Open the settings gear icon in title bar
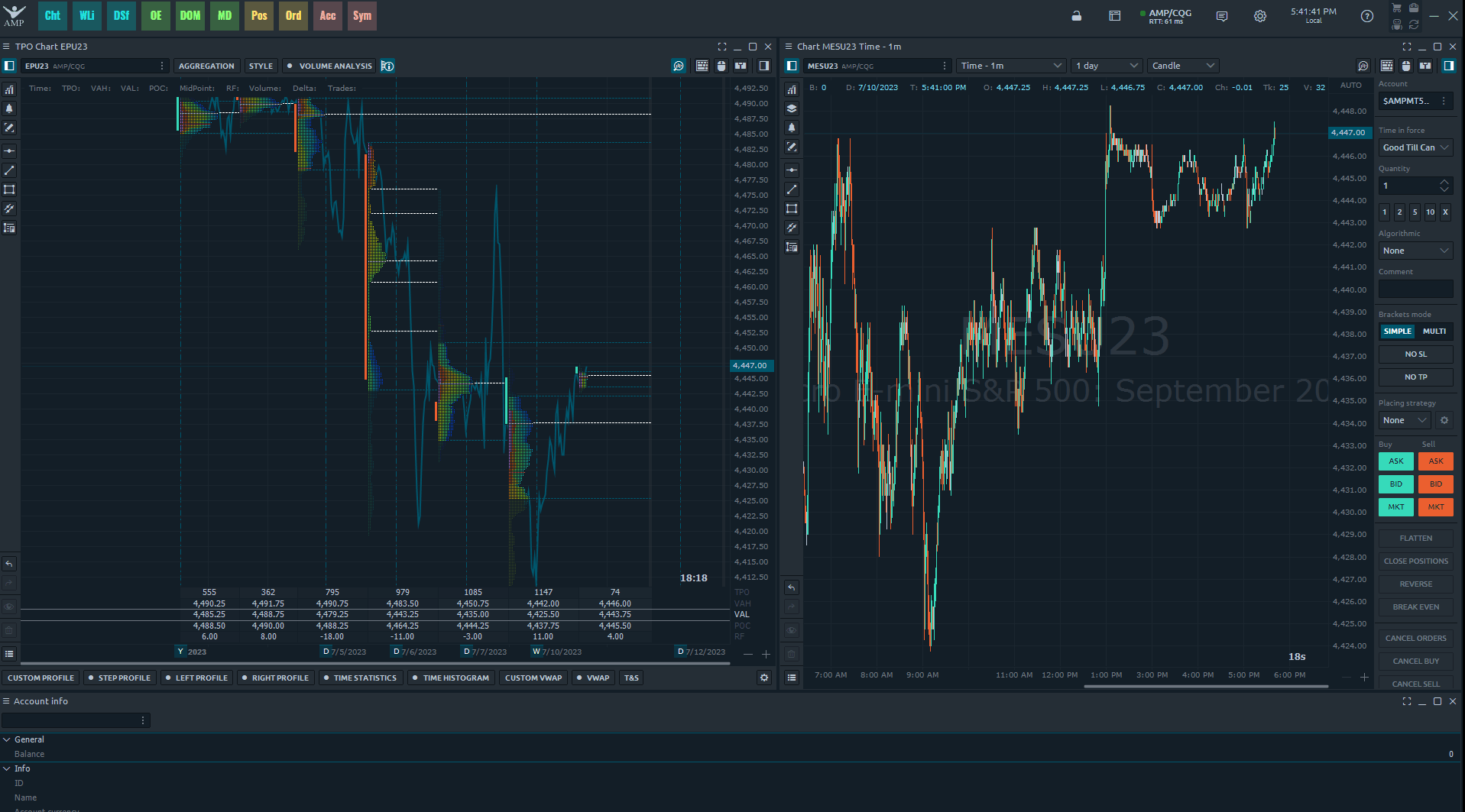 1260,16
